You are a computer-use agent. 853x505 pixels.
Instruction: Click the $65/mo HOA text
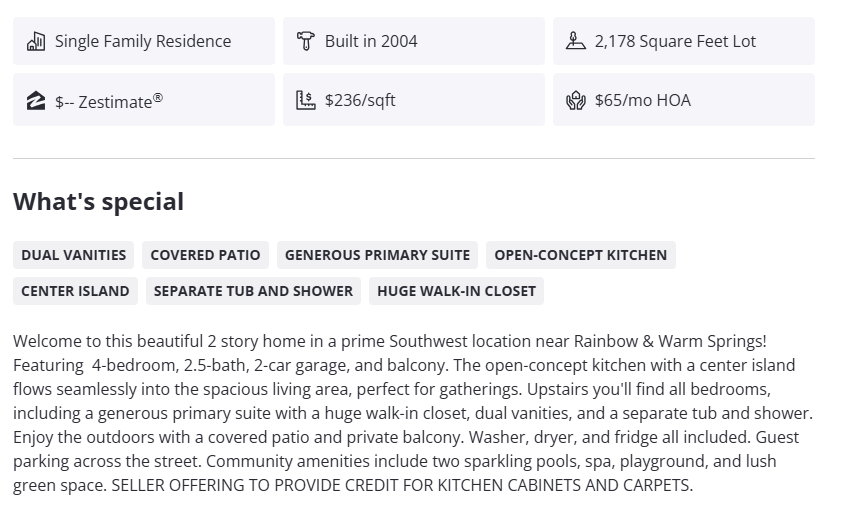(642, 100)
